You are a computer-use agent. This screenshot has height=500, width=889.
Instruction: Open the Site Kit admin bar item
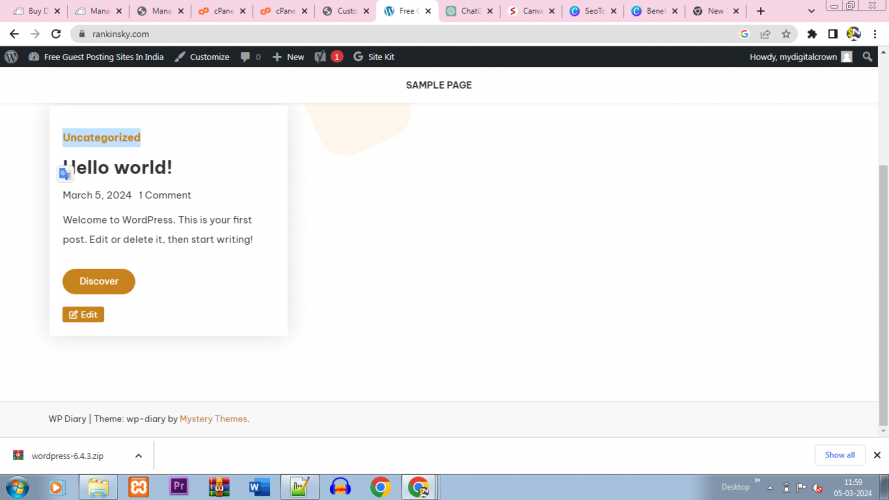coord(375,57)
